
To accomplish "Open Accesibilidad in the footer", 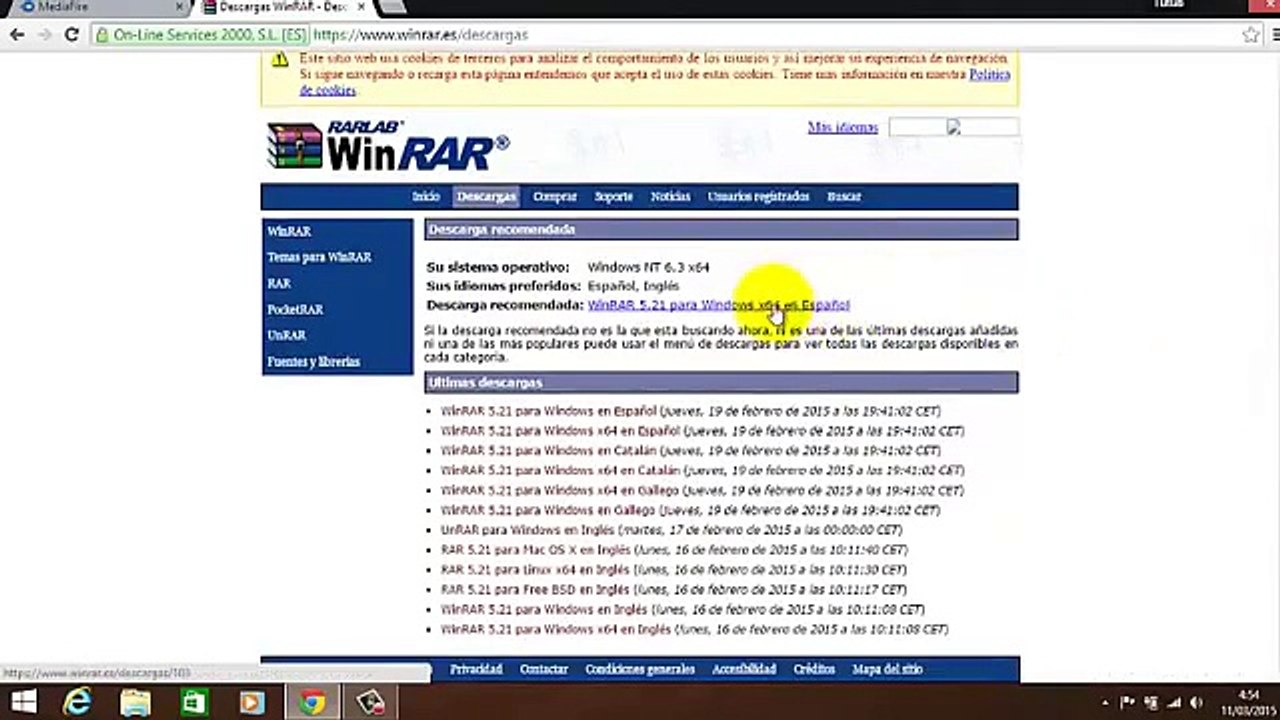I will pyautogui.click(x=744, y=670).
